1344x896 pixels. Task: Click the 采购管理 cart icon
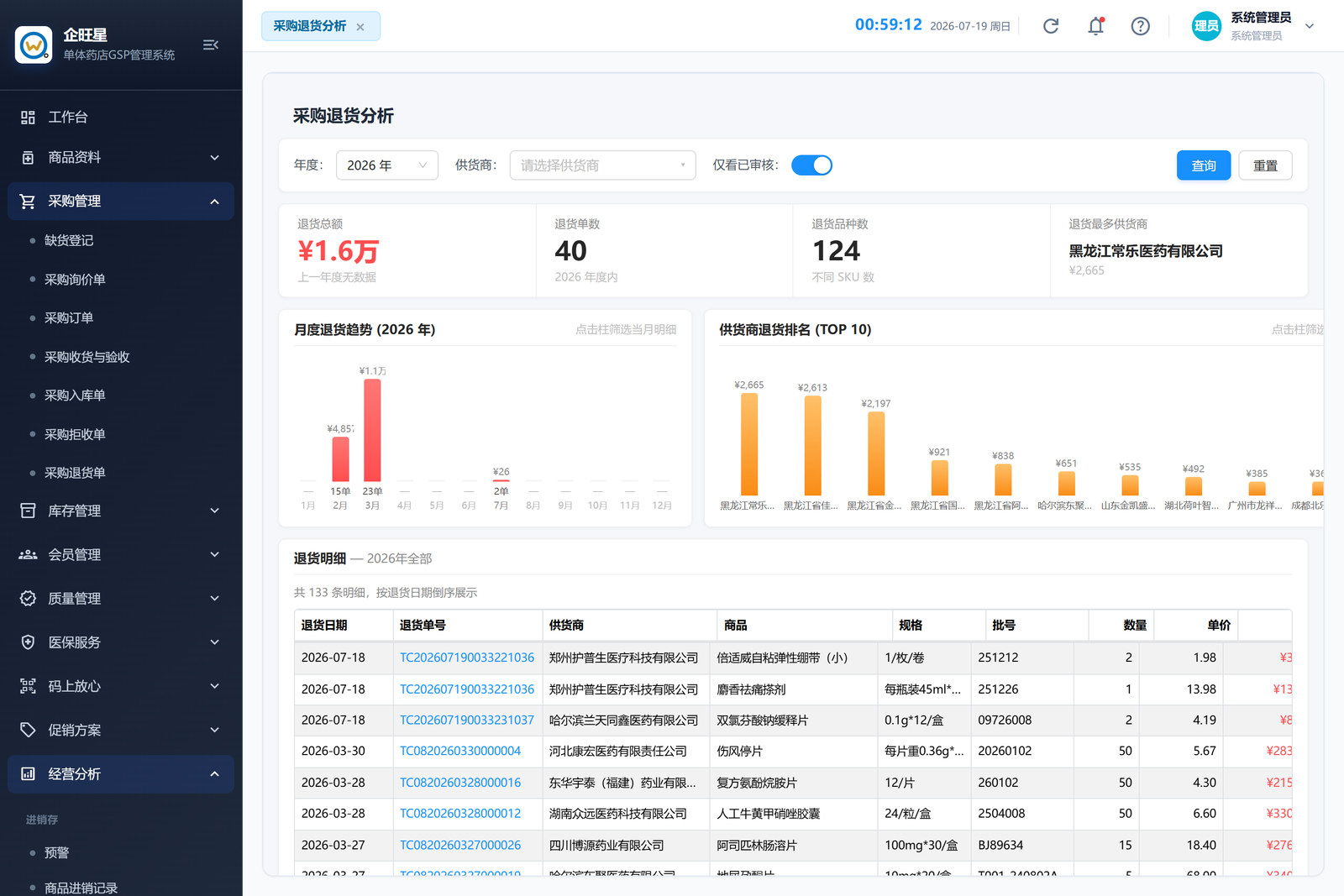(28, 202)
